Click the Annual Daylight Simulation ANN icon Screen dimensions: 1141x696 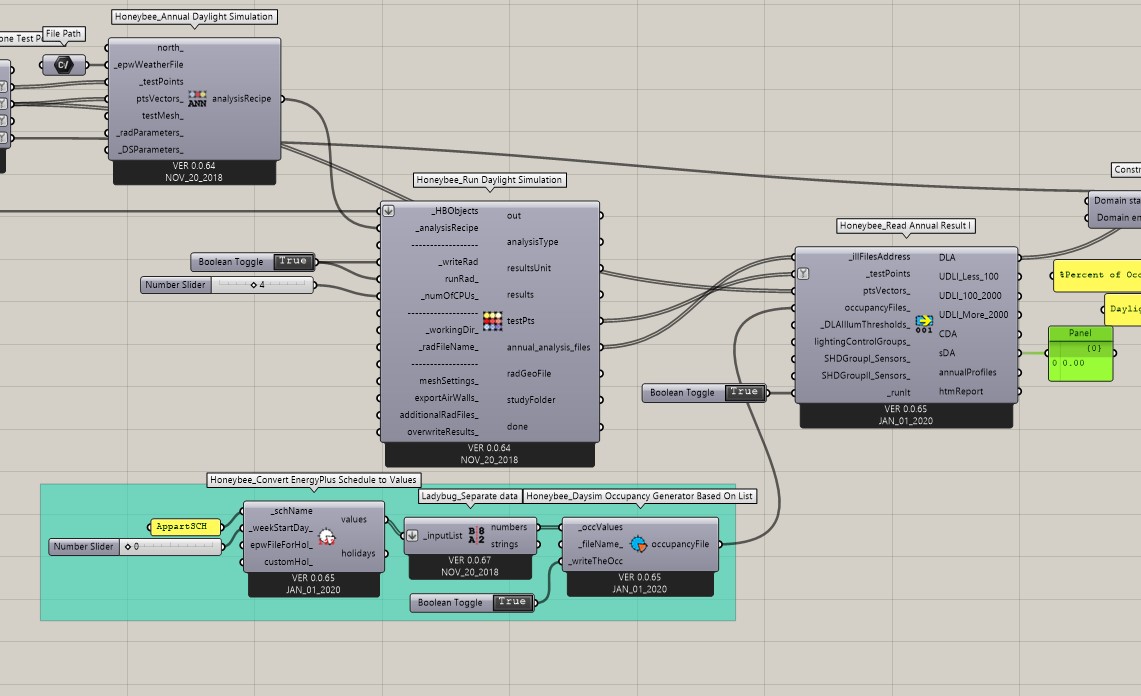197,99
